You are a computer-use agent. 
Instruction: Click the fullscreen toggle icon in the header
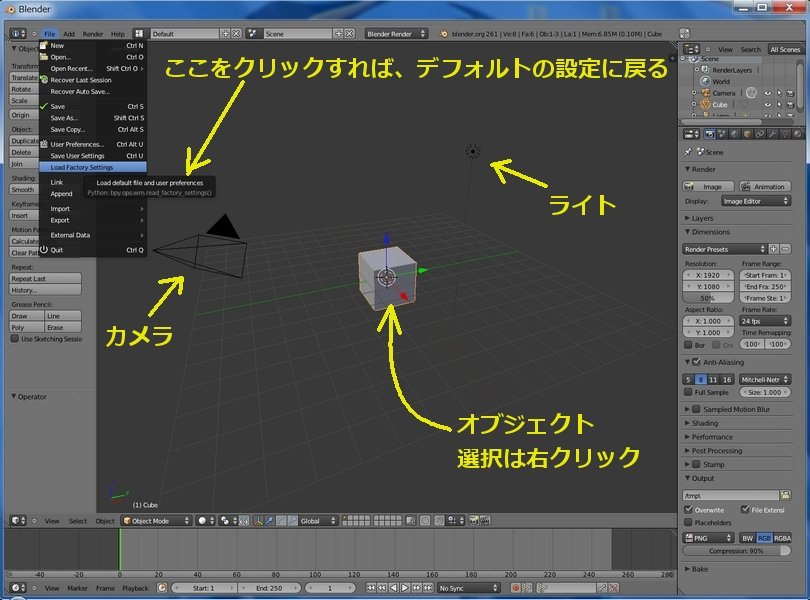point(684,34)
